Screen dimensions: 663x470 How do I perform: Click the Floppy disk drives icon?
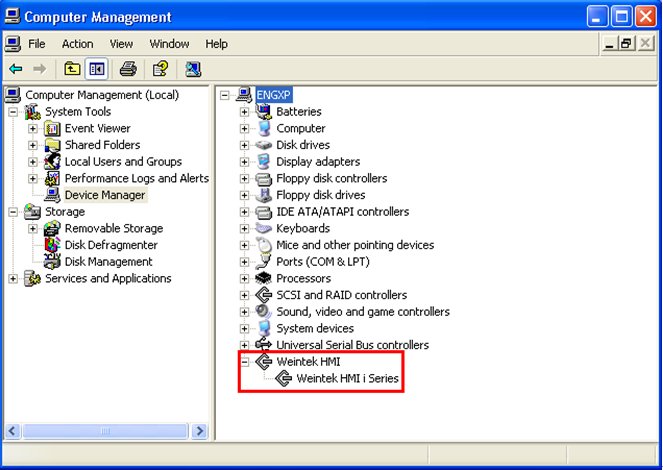point(263,195)
